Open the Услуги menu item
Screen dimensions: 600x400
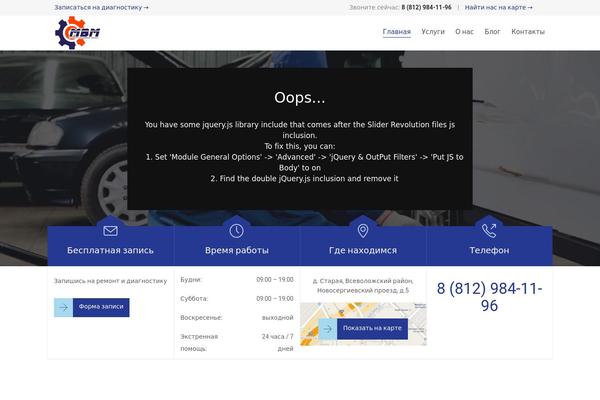coord(433,32)
